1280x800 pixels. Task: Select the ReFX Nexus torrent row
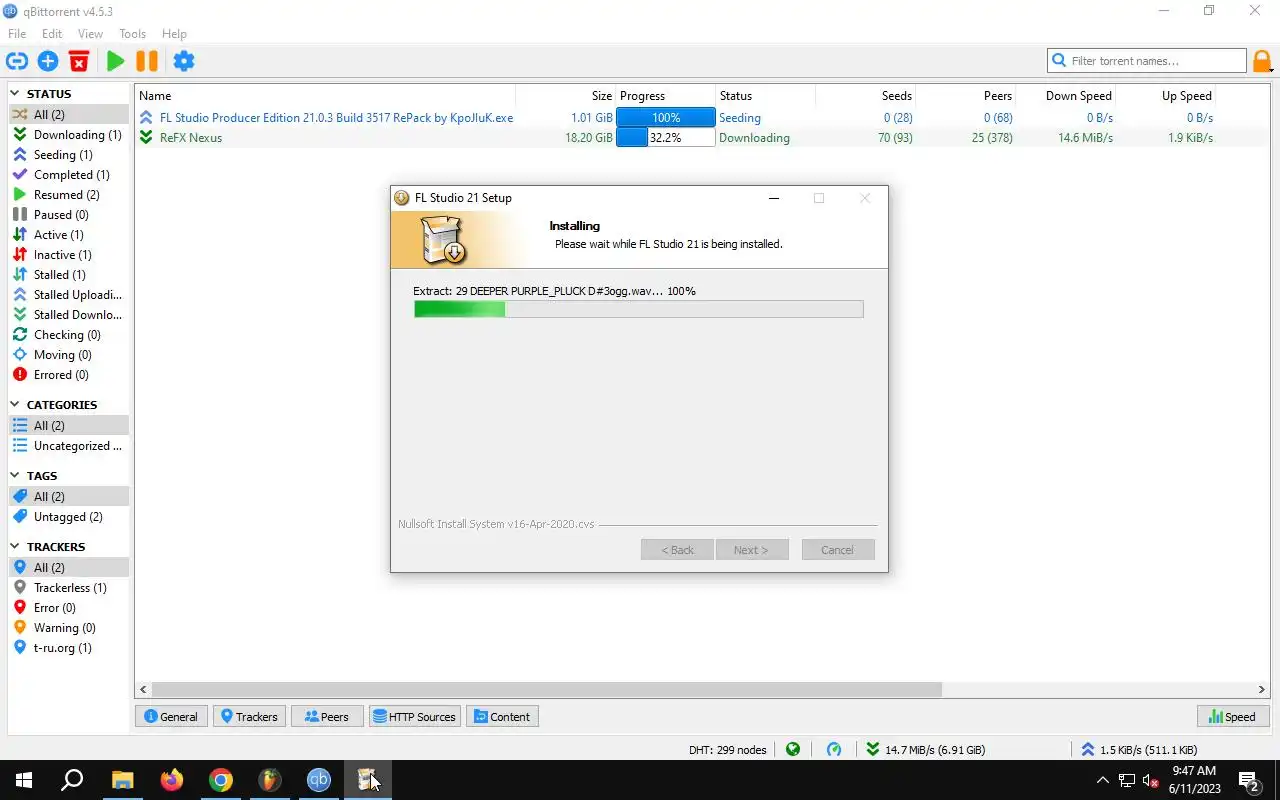[x=702, y=138]
